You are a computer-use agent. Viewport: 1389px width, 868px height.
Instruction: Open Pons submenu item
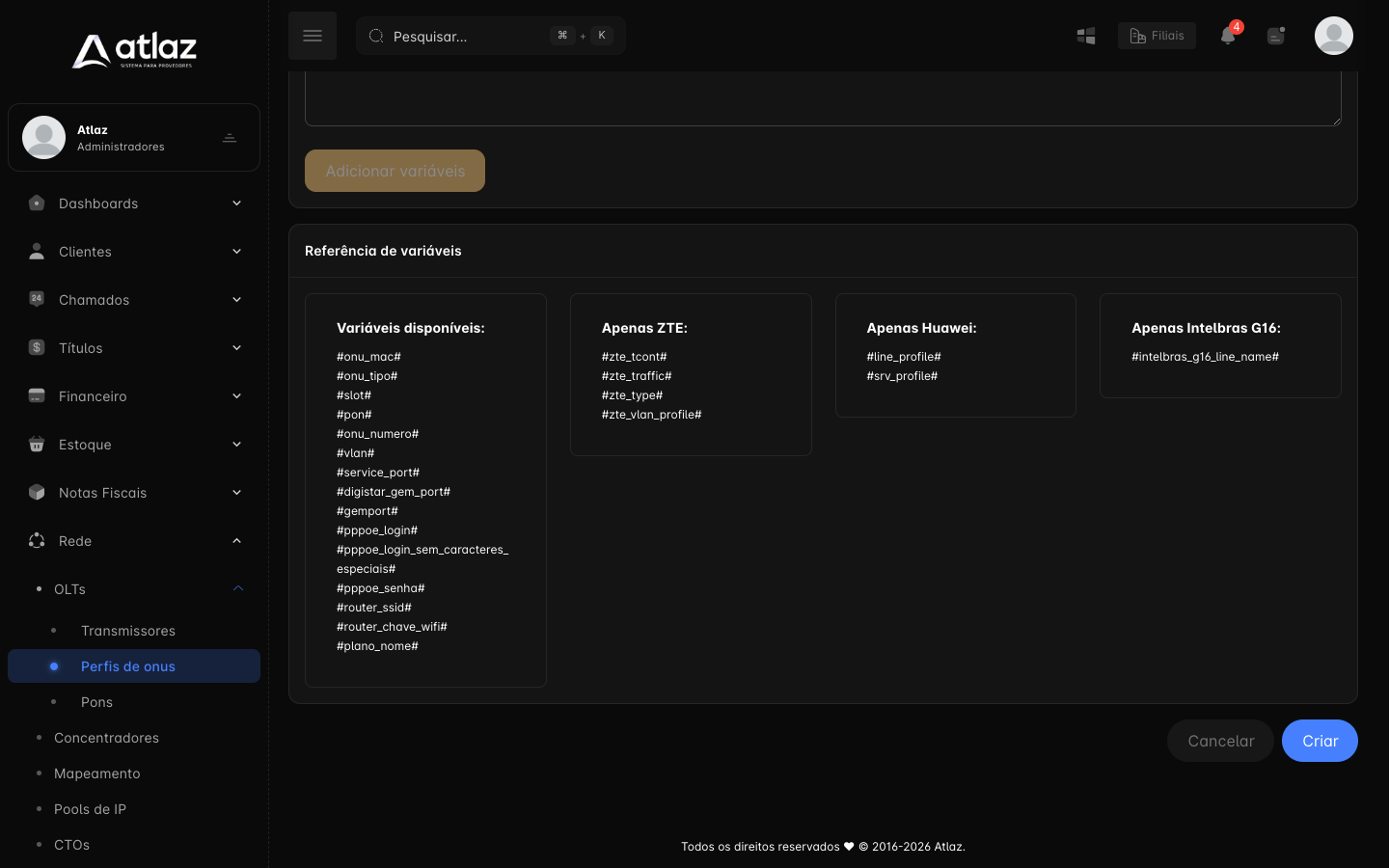(x=134, y=702)
